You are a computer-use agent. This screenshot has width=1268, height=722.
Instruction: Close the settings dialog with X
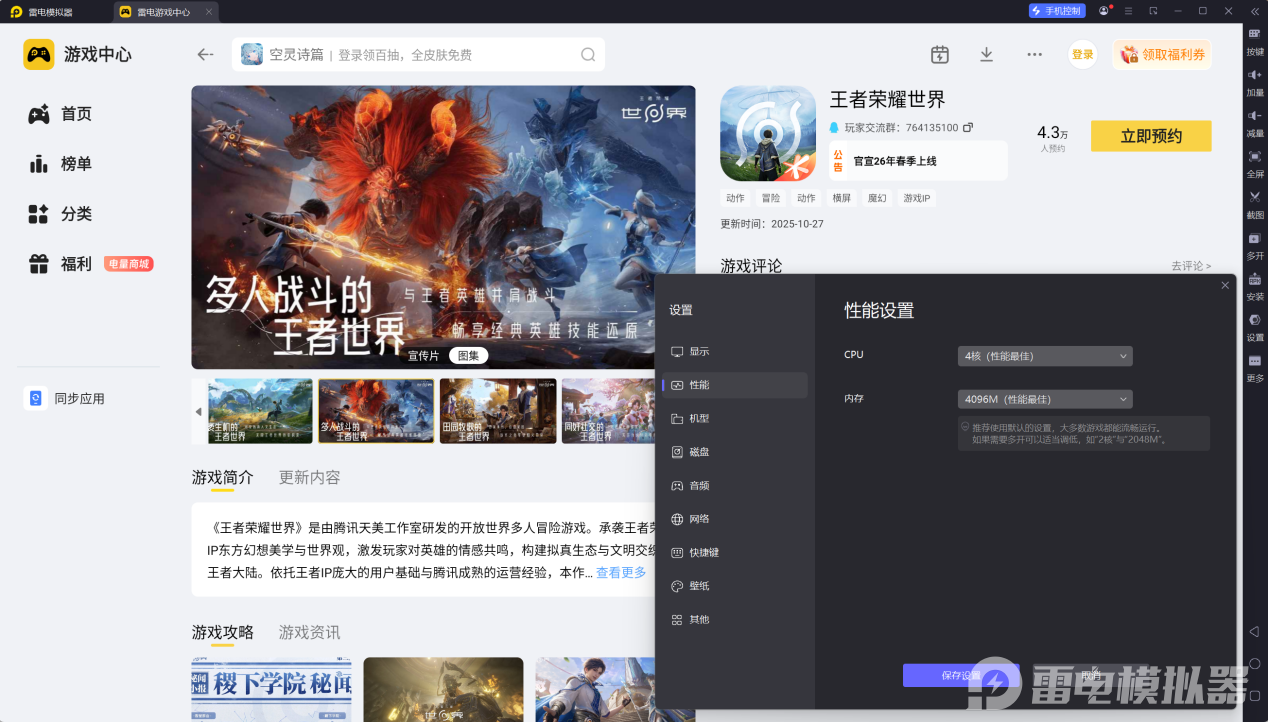coord(1225,286)
